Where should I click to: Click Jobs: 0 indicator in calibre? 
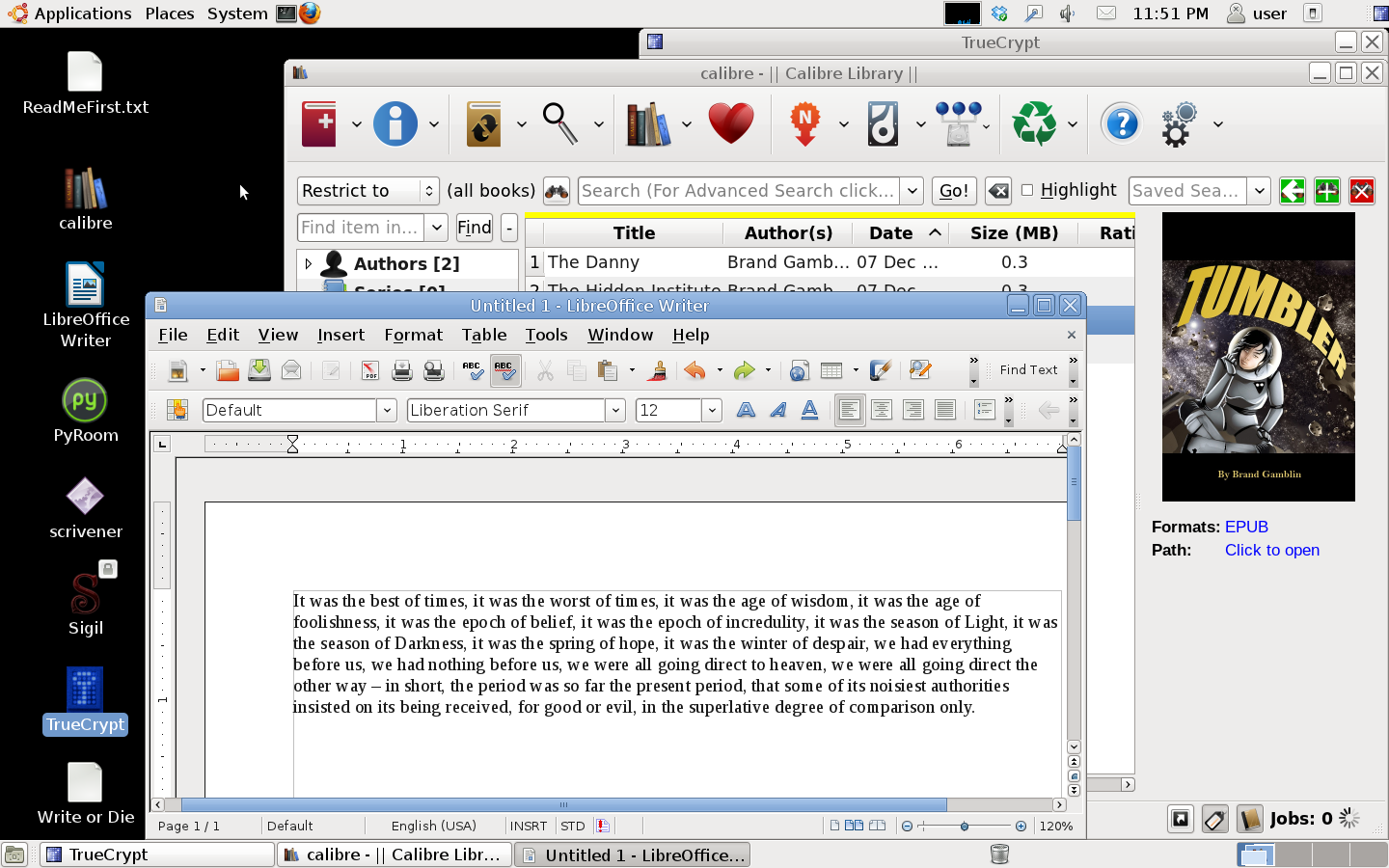[1301, 819]
